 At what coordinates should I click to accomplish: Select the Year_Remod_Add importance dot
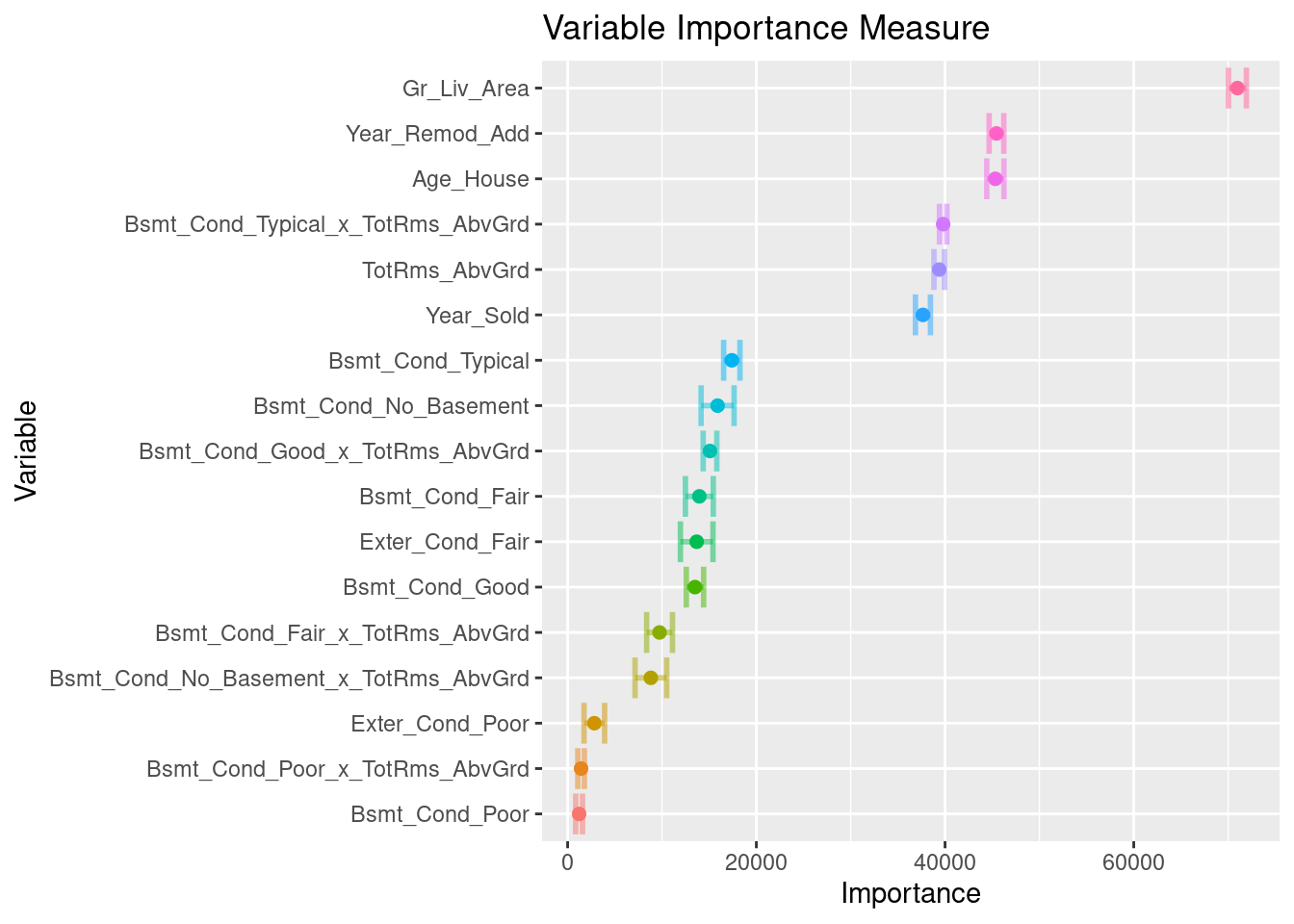(x=996, y=134)
